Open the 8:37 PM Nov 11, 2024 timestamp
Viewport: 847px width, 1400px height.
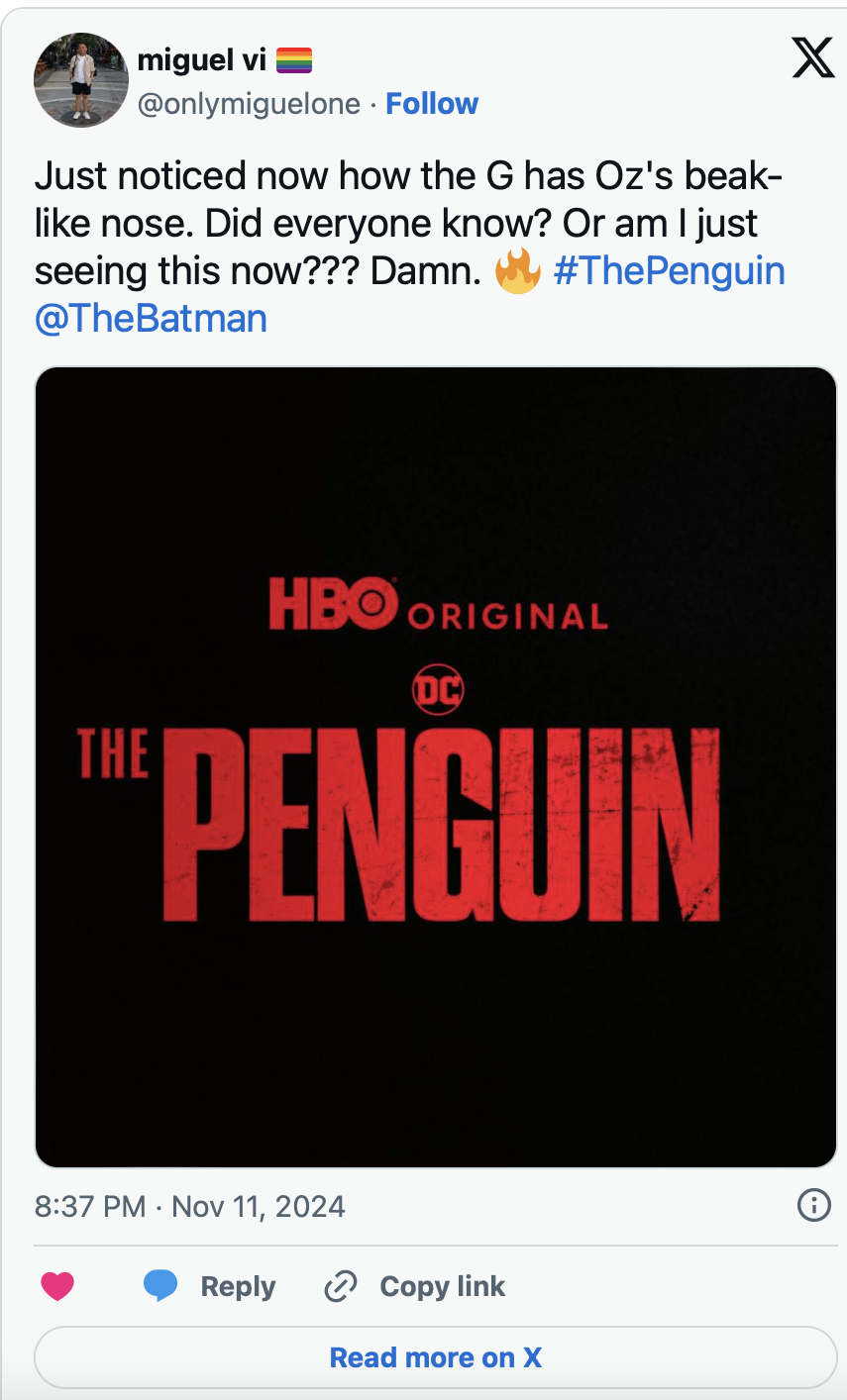pyautogui.click(x=190, y=1206)
